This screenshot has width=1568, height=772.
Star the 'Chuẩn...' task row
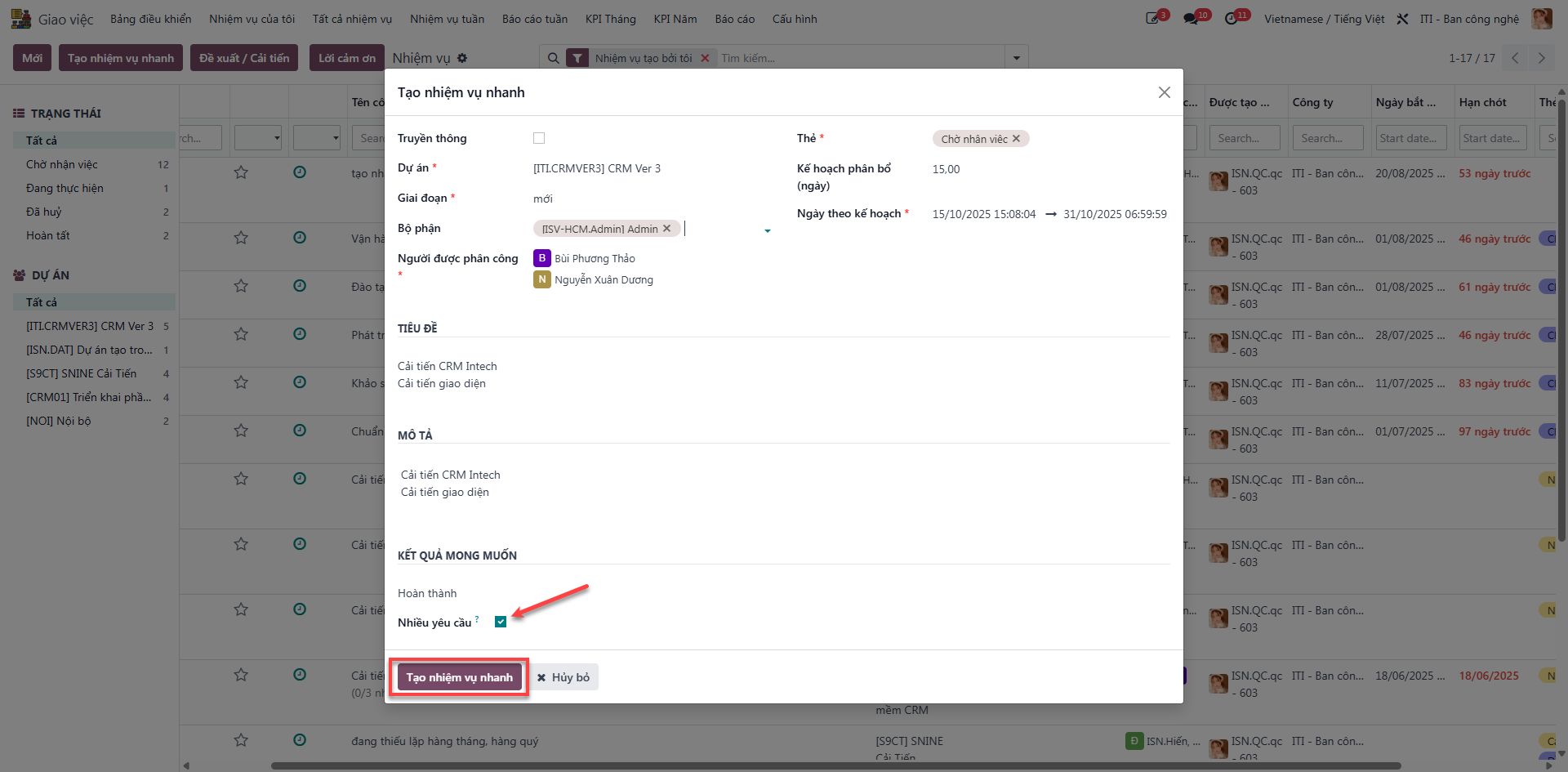point(241,431)
